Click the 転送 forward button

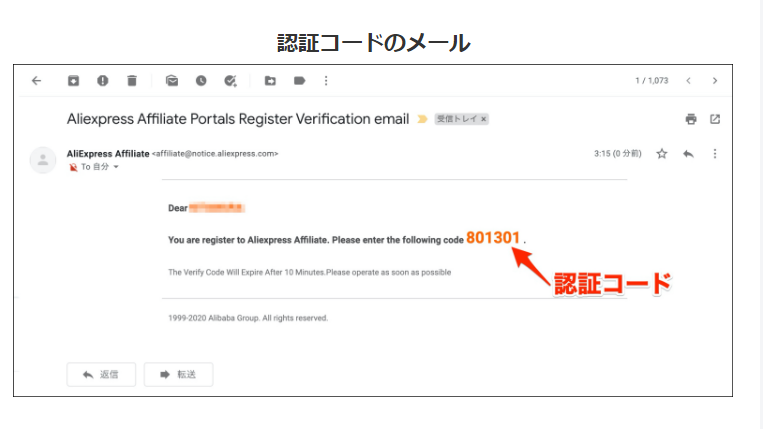pyautogui.click(x=178, y=375)
